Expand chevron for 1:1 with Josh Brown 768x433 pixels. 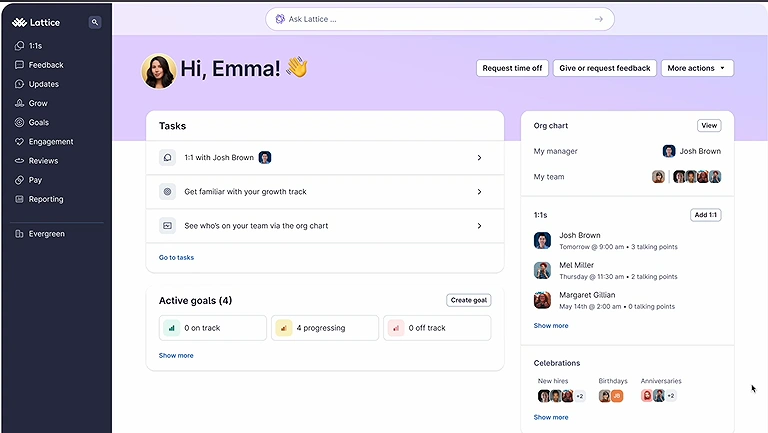(x=480, y=157)
